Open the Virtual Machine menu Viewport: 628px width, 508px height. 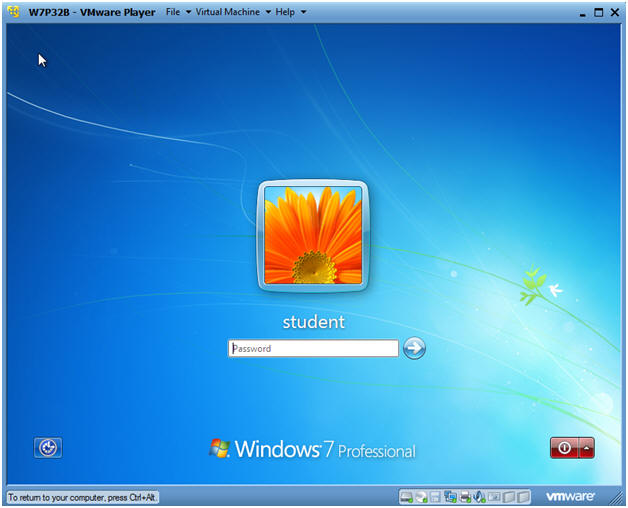[227, 12]
